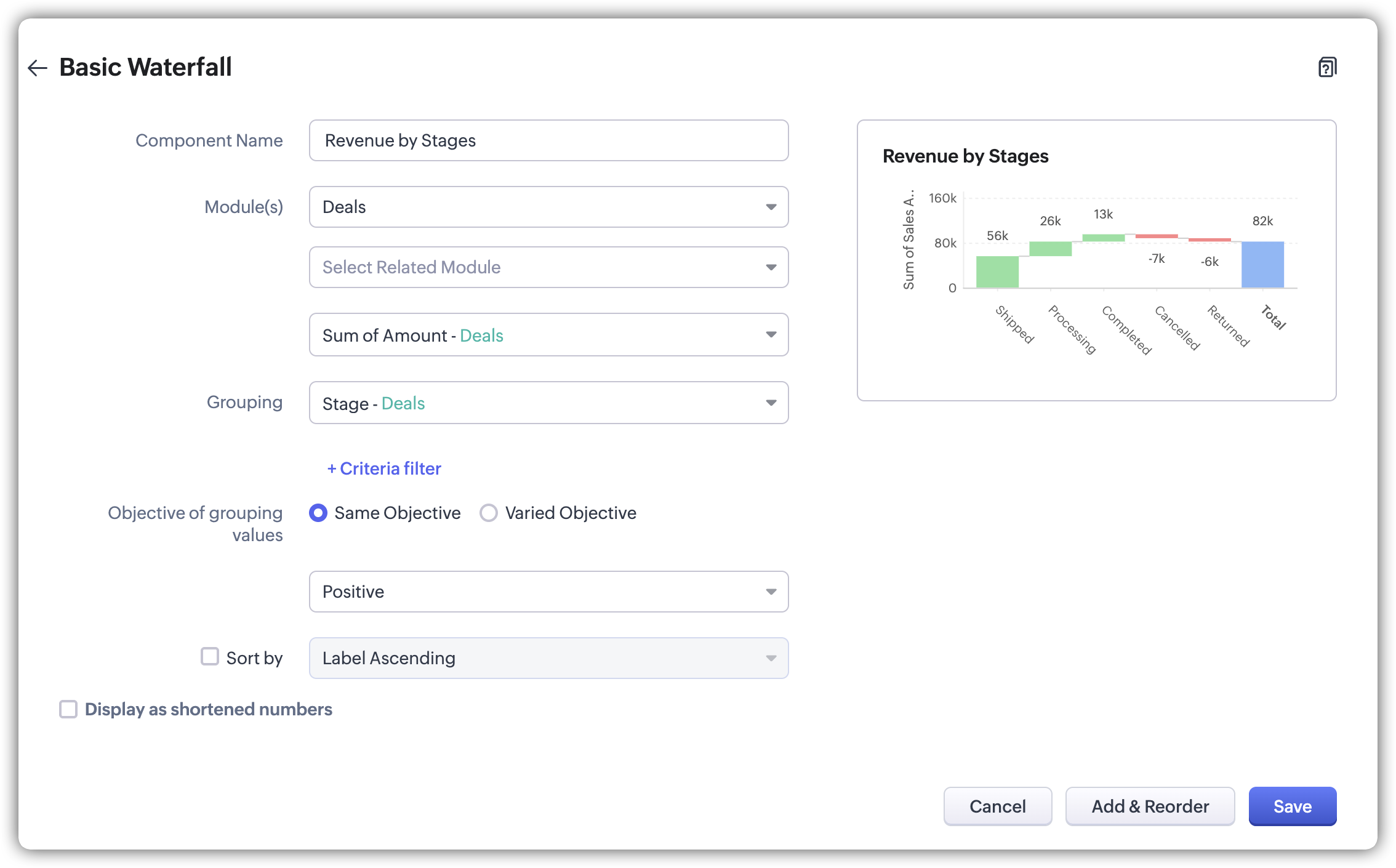Click the Add & Reorder button
Screen dimensions: 1396x868
point(1150,806)
